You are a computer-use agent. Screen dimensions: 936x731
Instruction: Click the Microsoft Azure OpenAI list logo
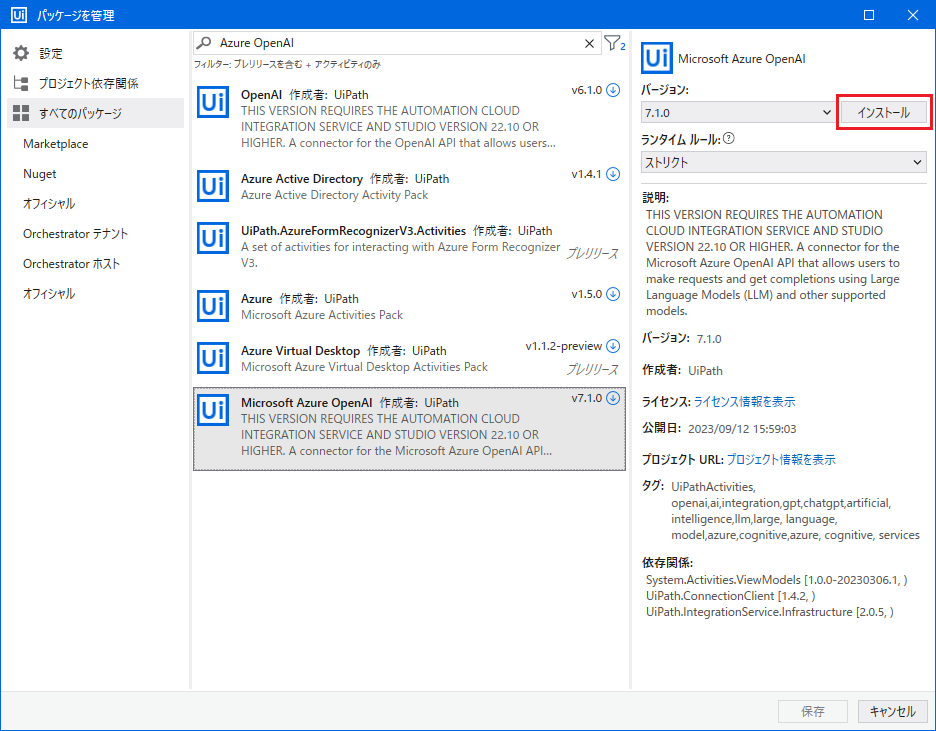pyautogui.click(x=213, y=411)
